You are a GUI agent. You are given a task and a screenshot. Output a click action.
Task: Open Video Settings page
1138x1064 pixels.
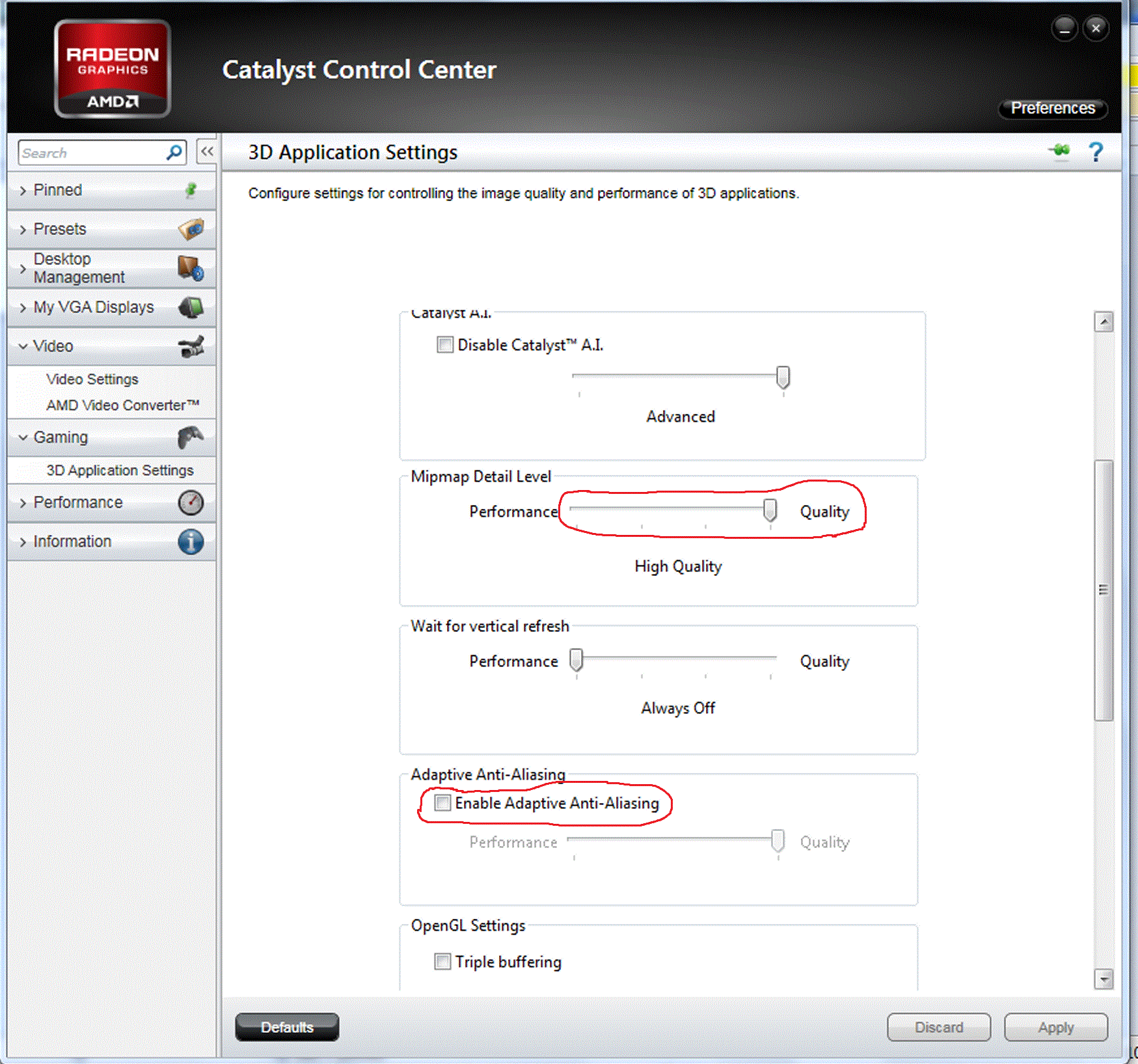(x=92, y=379)
